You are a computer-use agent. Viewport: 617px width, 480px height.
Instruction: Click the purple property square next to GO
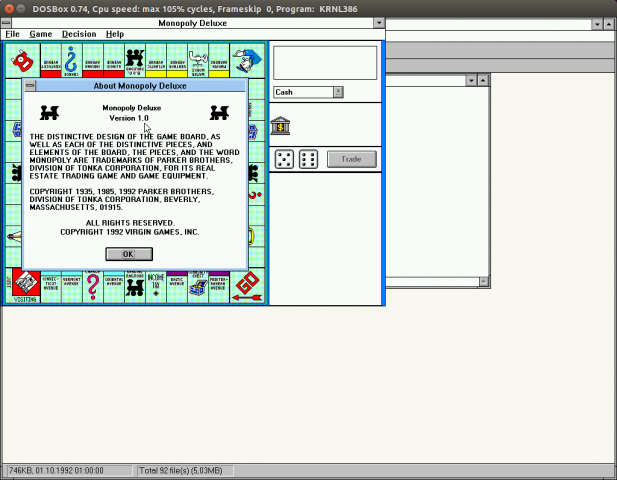click(x=219, y=287)
